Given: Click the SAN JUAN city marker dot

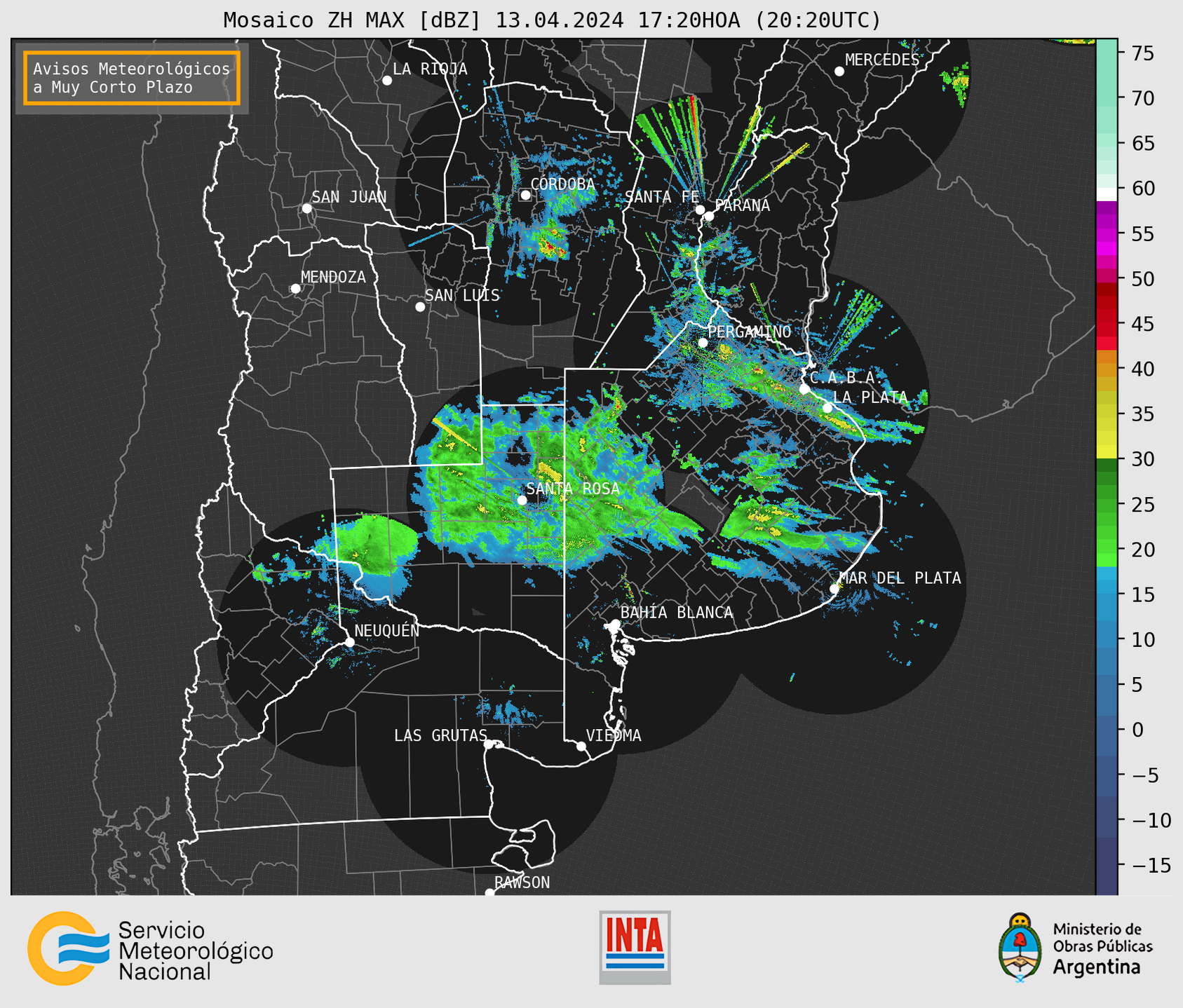Looking at the screenshot, I should coord(306,208).
